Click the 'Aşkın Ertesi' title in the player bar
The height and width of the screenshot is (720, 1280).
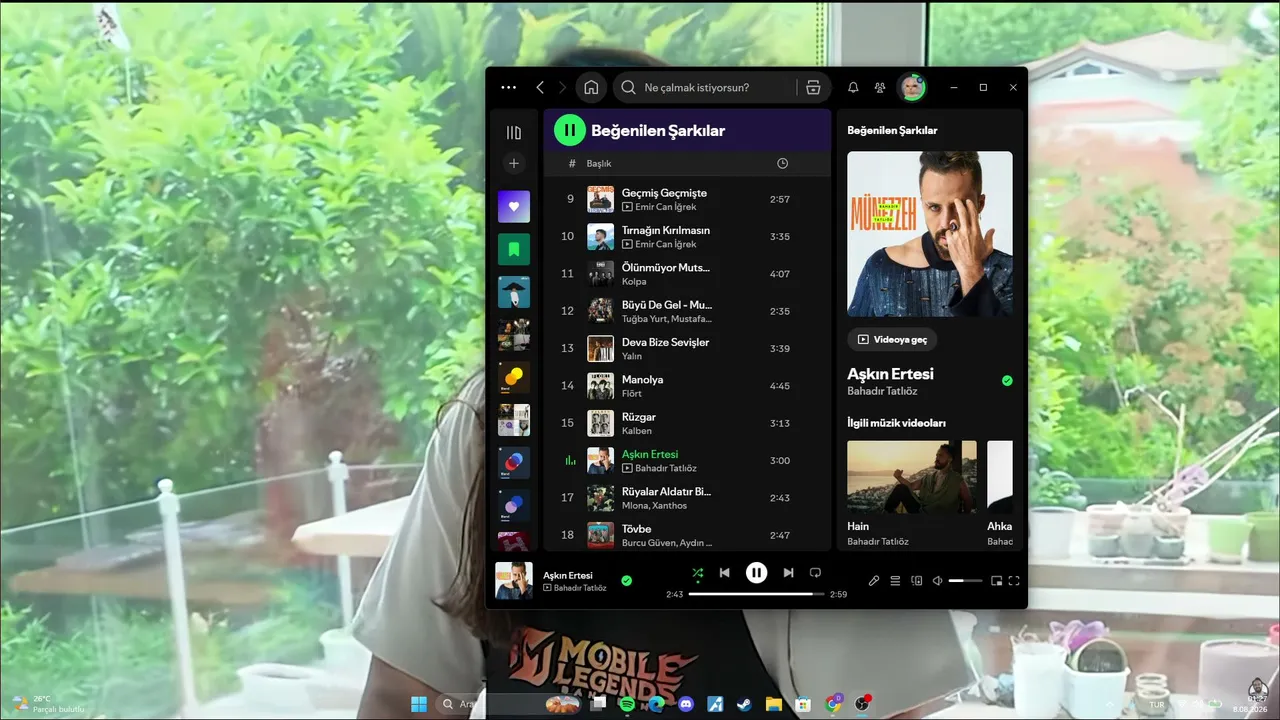[568, 575]
